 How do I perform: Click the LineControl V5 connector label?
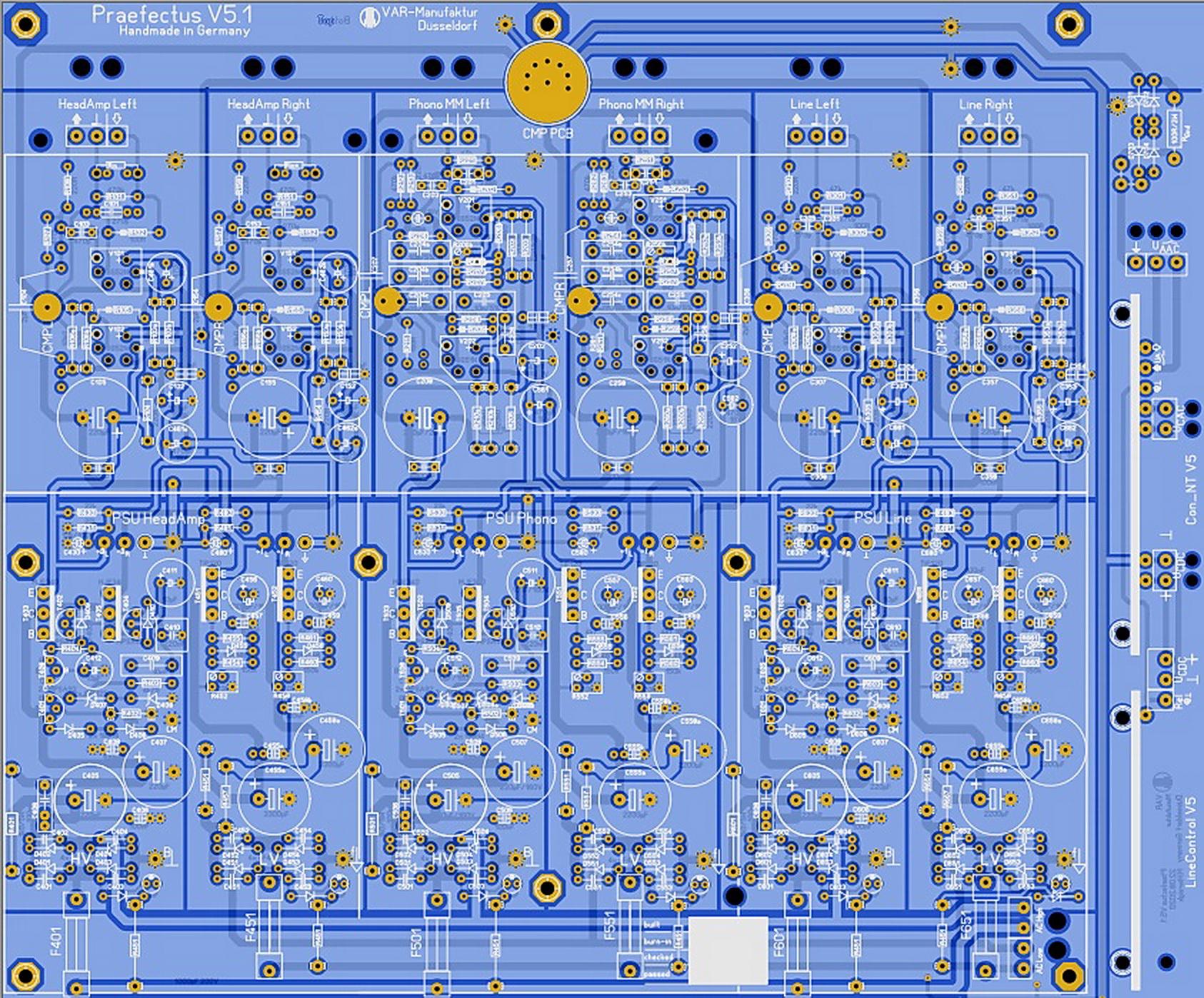(x=1190, y=842)
